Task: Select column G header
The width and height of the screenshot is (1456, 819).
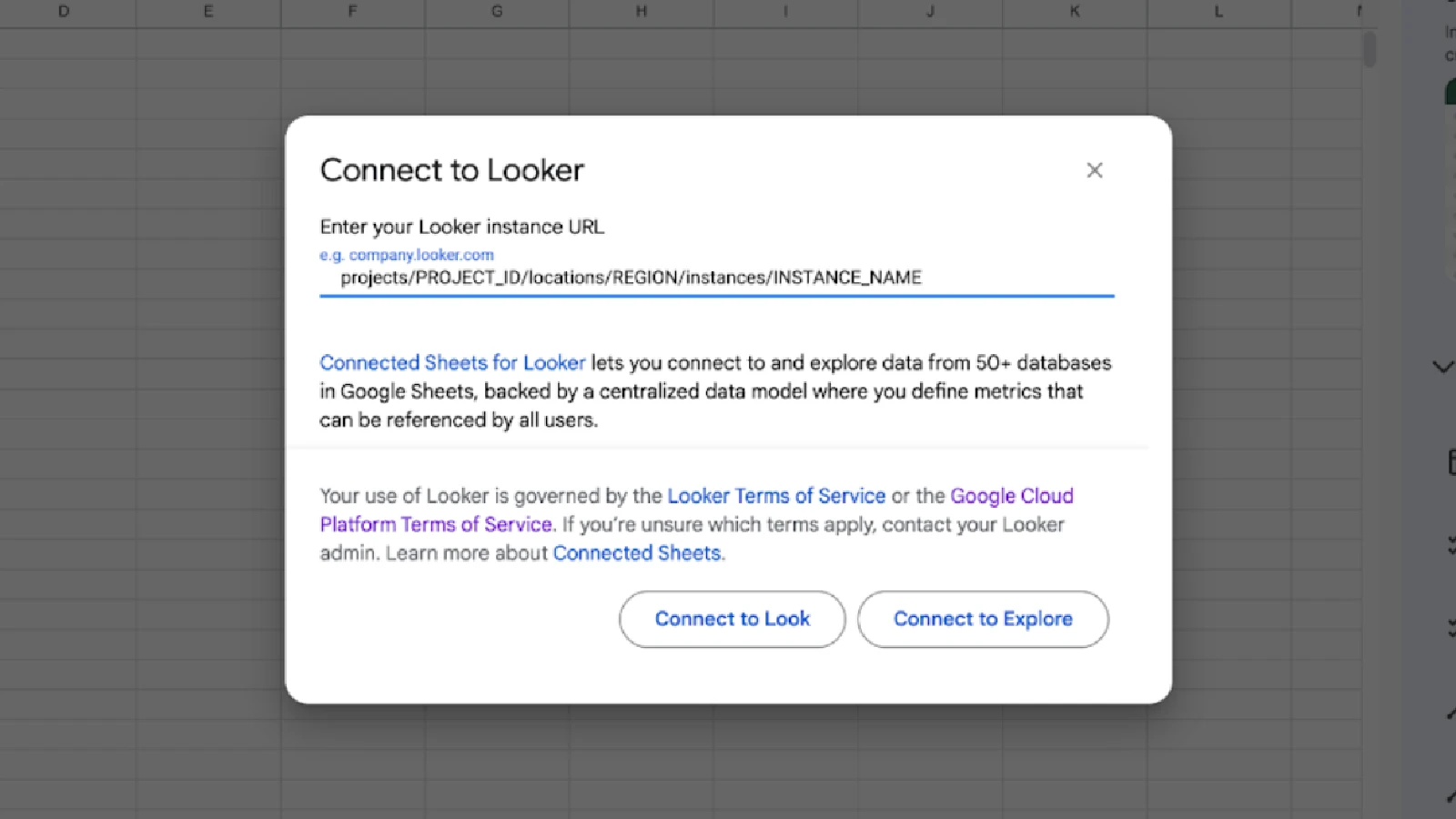Action: [x=497, y=12]
